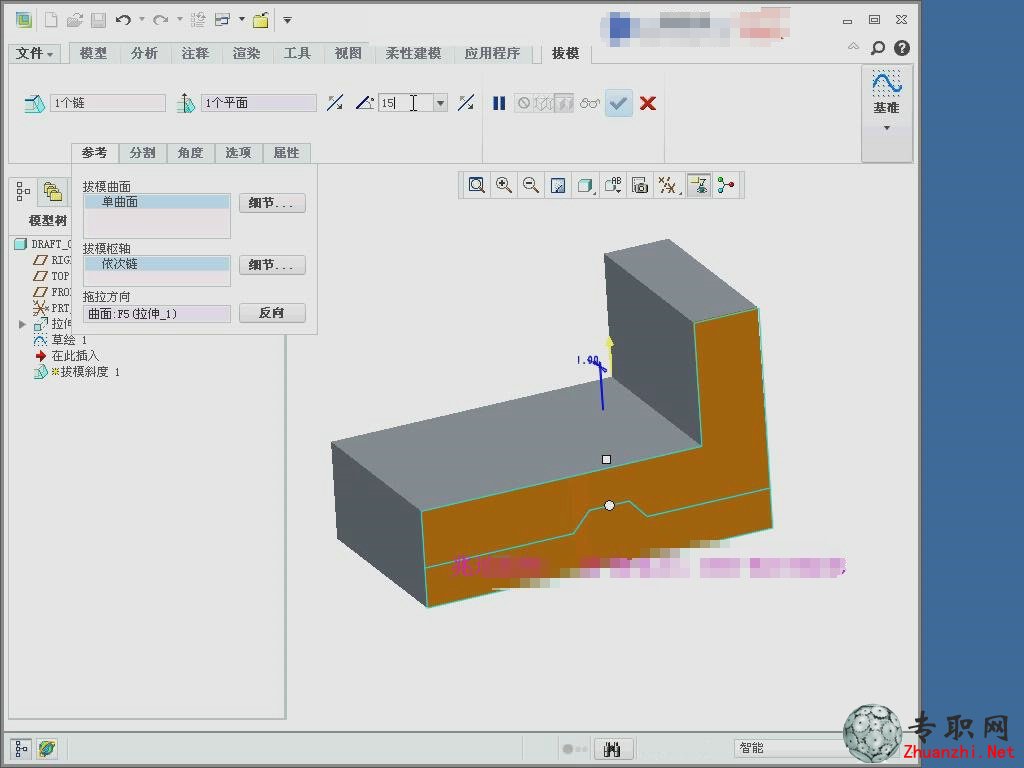Screen dimensions: 1024x768
Task: Toggle the annotation display icon
Action: pyautogui.click(x=699, y=185)
